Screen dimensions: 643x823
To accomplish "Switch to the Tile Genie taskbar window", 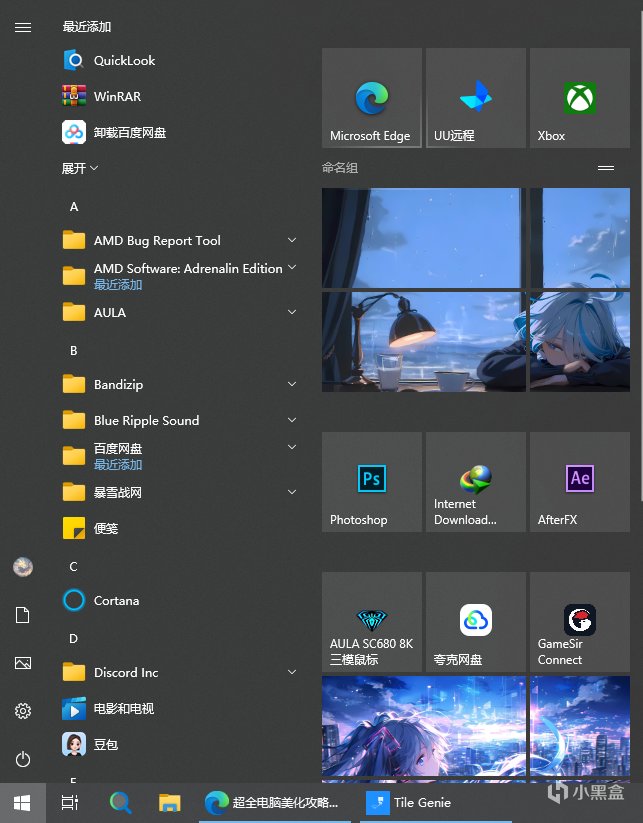I will (435, 803).
